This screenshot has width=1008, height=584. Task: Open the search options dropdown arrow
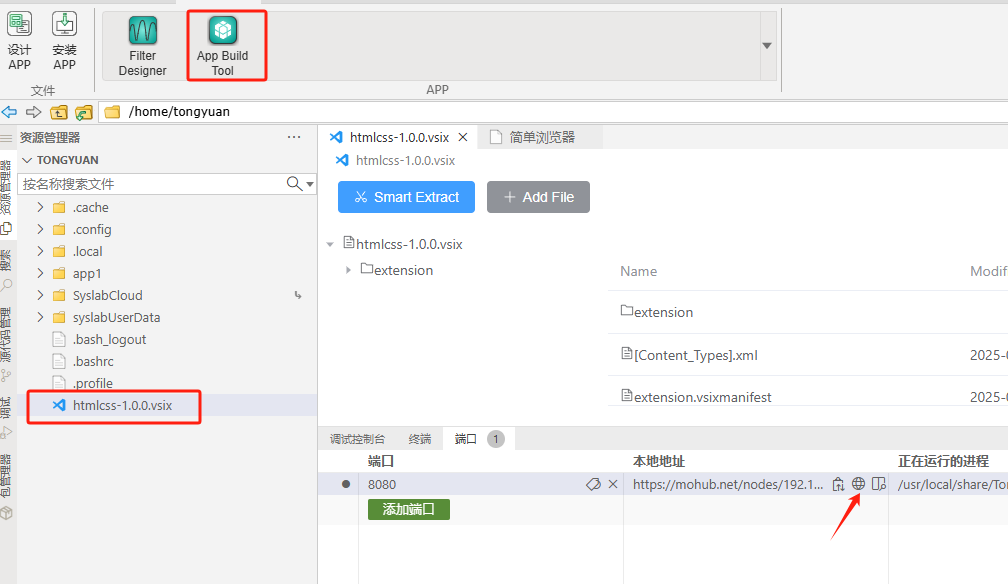(310, 185)
